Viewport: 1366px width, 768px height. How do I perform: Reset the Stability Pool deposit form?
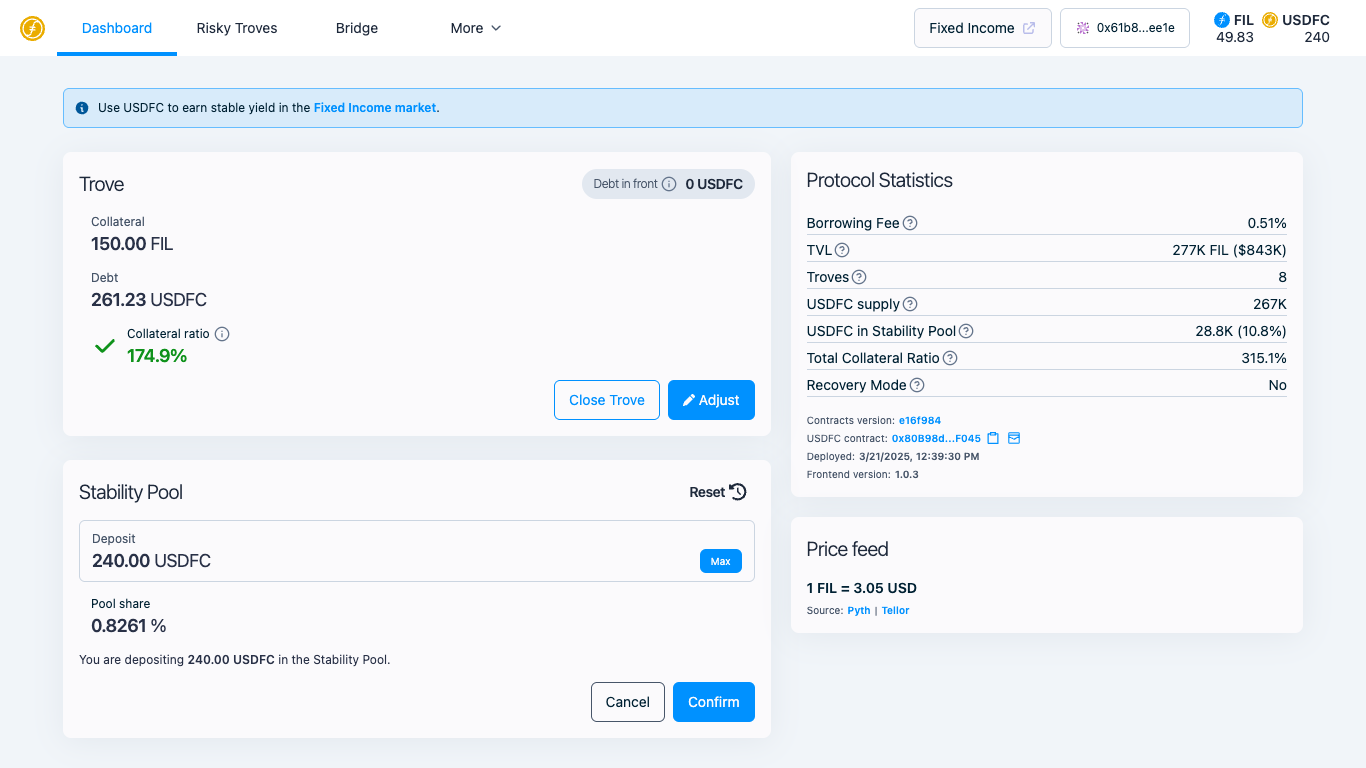(718, 492)
